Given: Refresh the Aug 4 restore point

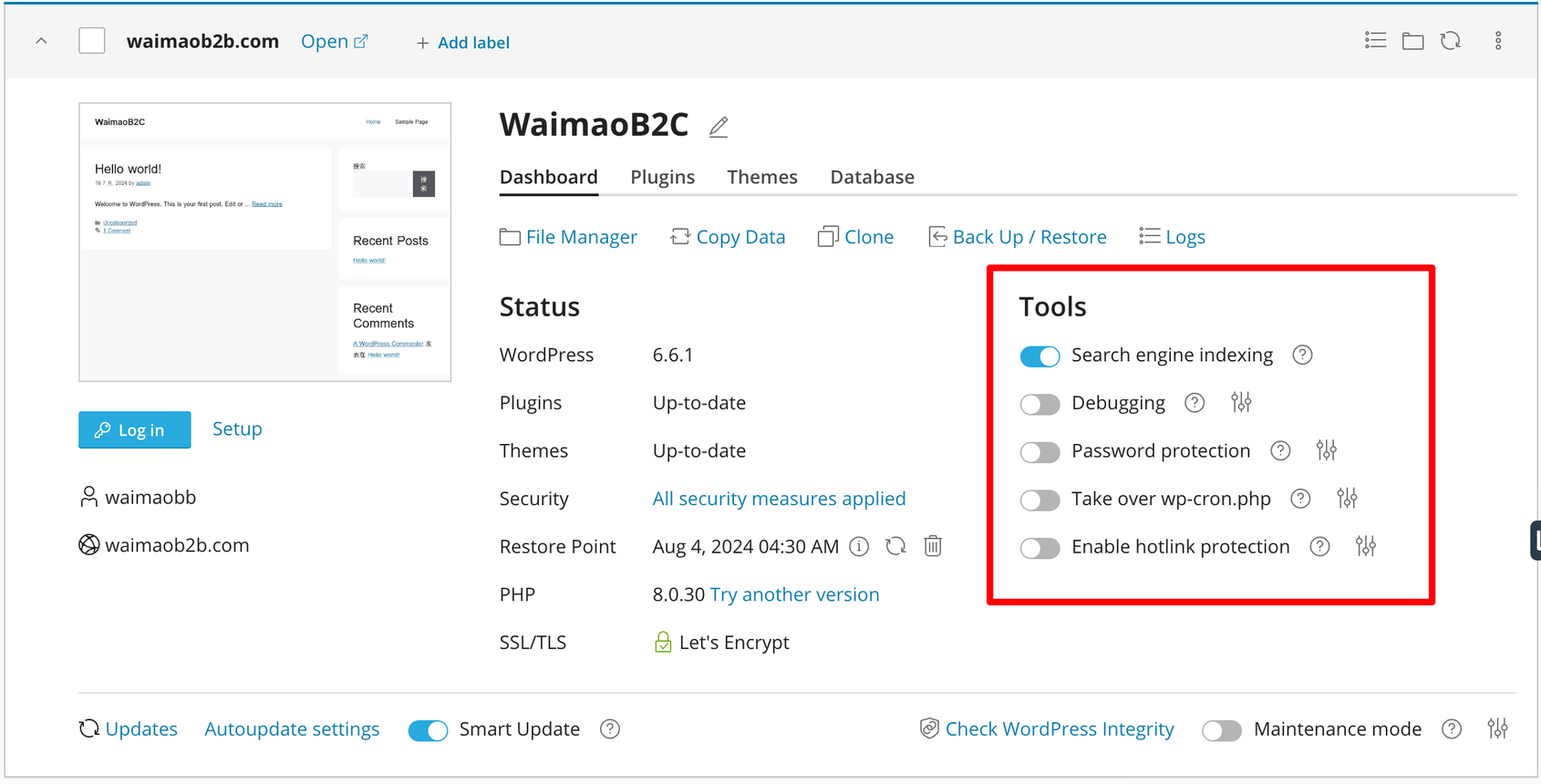Looking at the screenshot, I should pyautogui.click(x=895, y=546).
